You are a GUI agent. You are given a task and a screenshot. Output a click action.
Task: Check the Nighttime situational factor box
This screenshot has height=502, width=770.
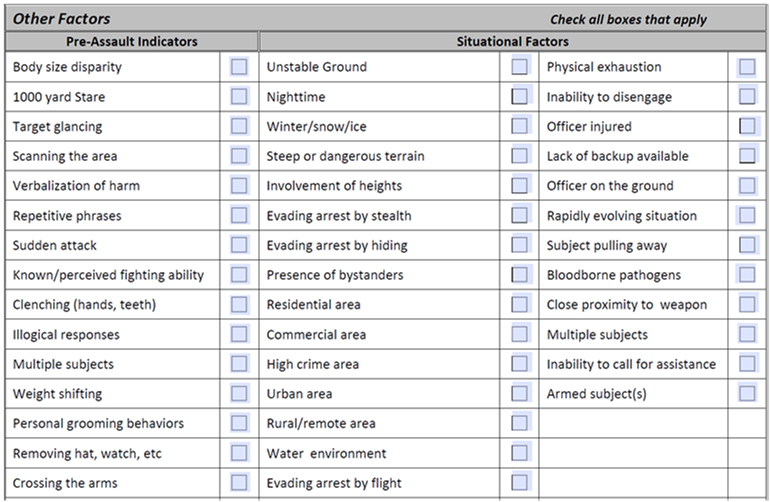click(520, 97)
